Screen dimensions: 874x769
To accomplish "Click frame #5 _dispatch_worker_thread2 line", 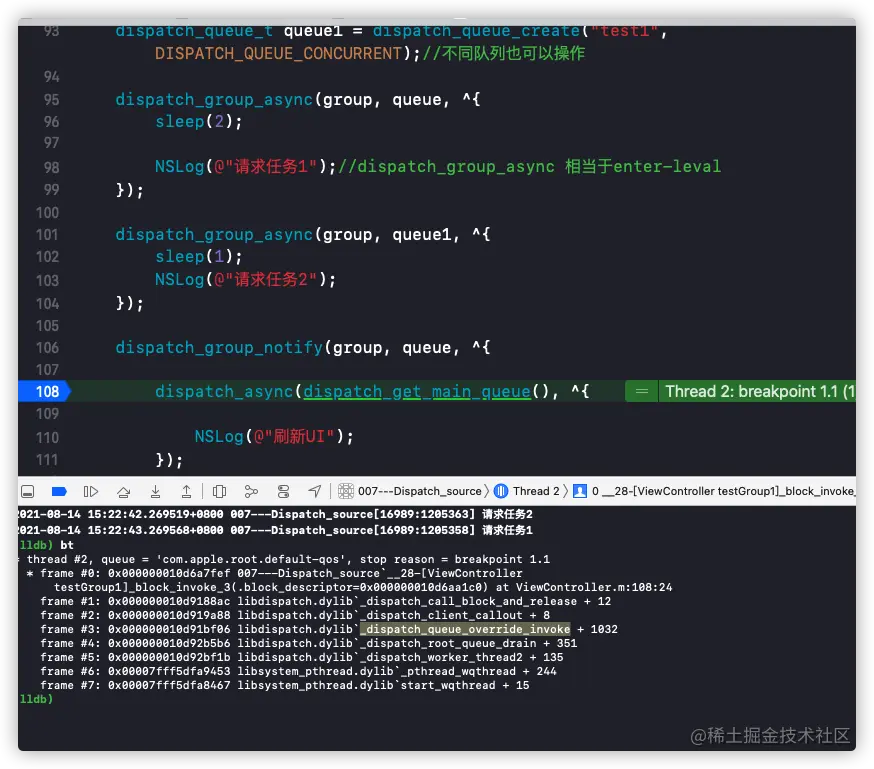I will [x=302, y=657].
